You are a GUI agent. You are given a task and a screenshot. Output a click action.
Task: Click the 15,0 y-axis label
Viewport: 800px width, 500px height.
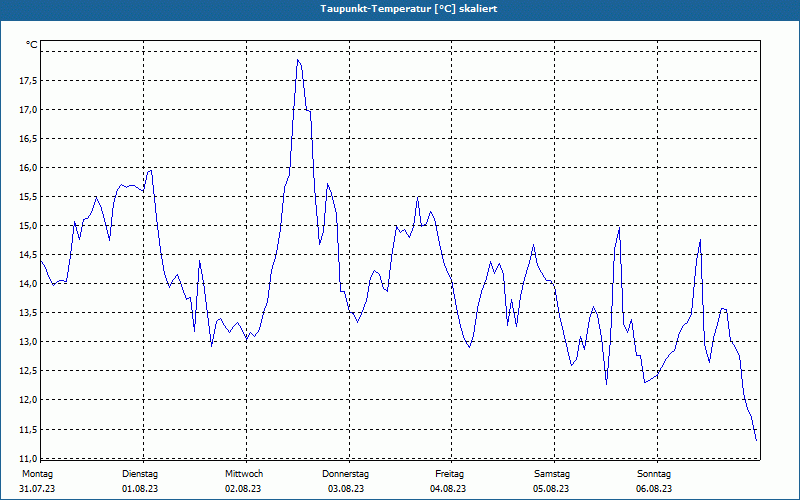pos(29,226)
